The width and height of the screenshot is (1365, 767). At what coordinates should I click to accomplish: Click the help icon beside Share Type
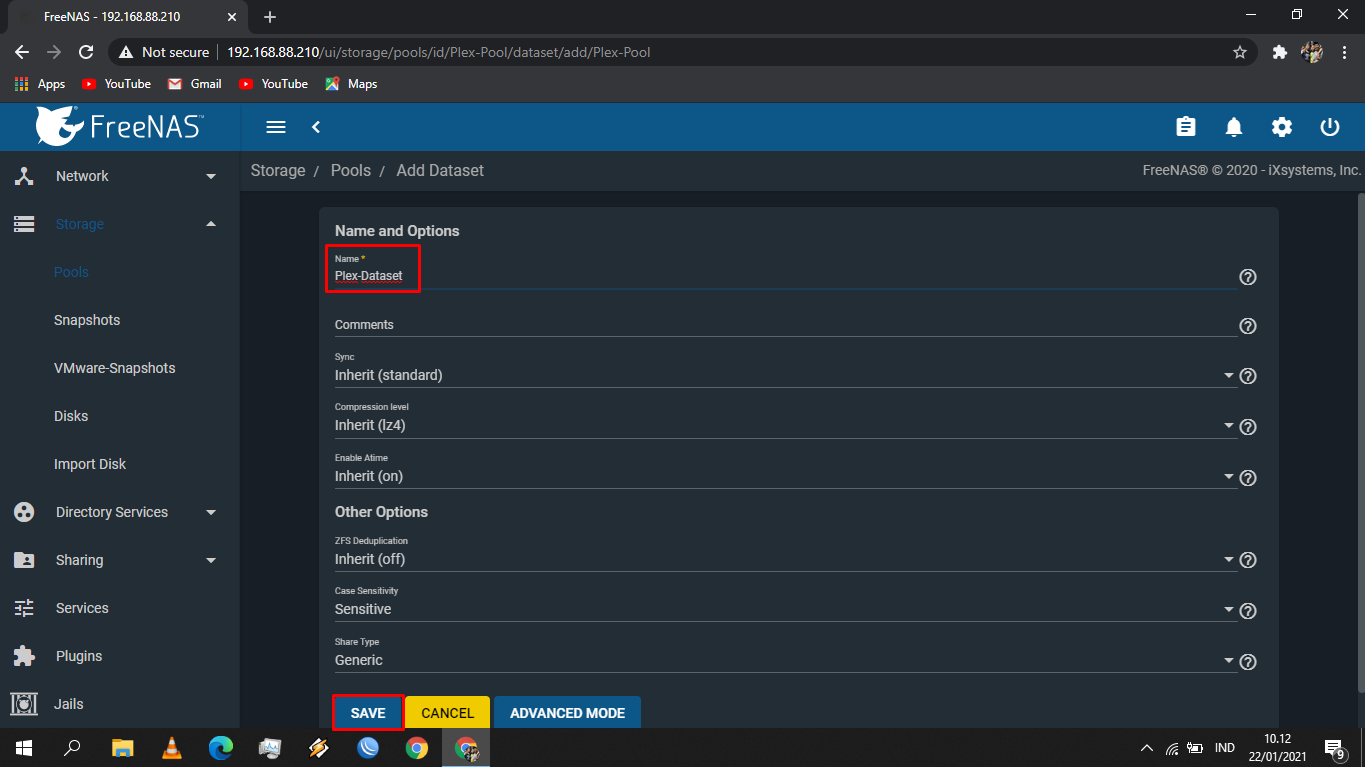coord(1247,662)
